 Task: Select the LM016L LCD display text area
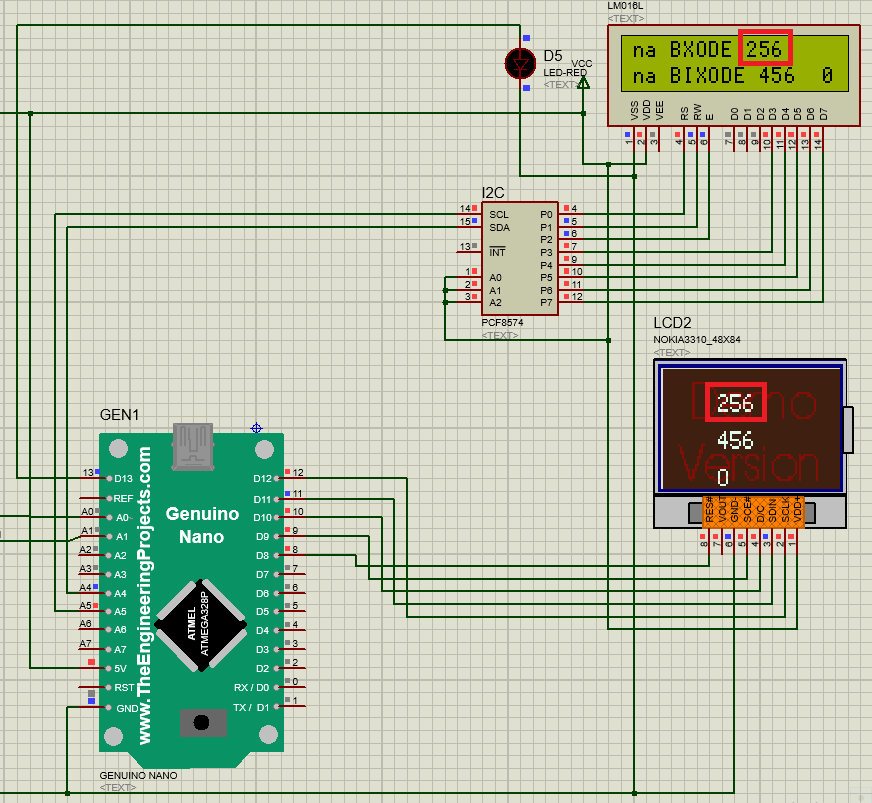coord(735,63)
